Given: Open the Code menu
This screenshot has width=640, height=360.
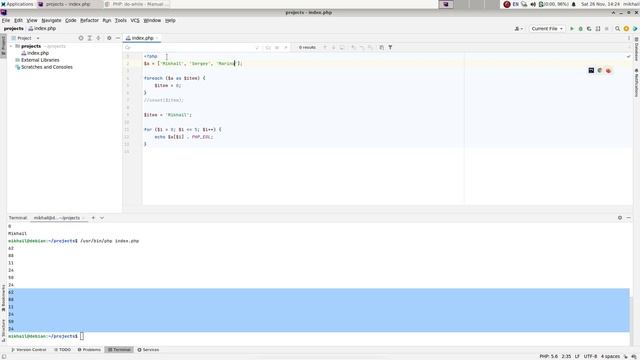Looking at the screenshot, I should [71, 20].
